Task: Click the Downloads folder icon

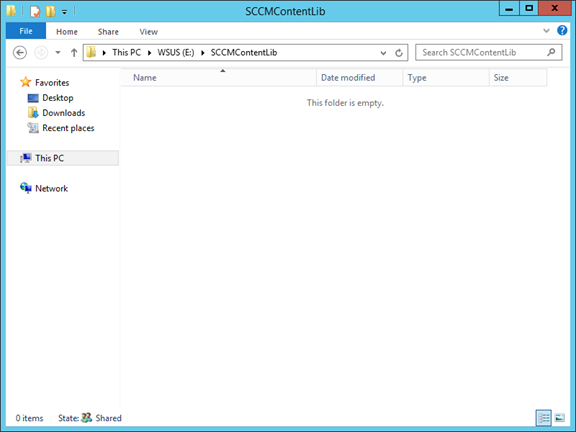Action: tap(33, 112)
